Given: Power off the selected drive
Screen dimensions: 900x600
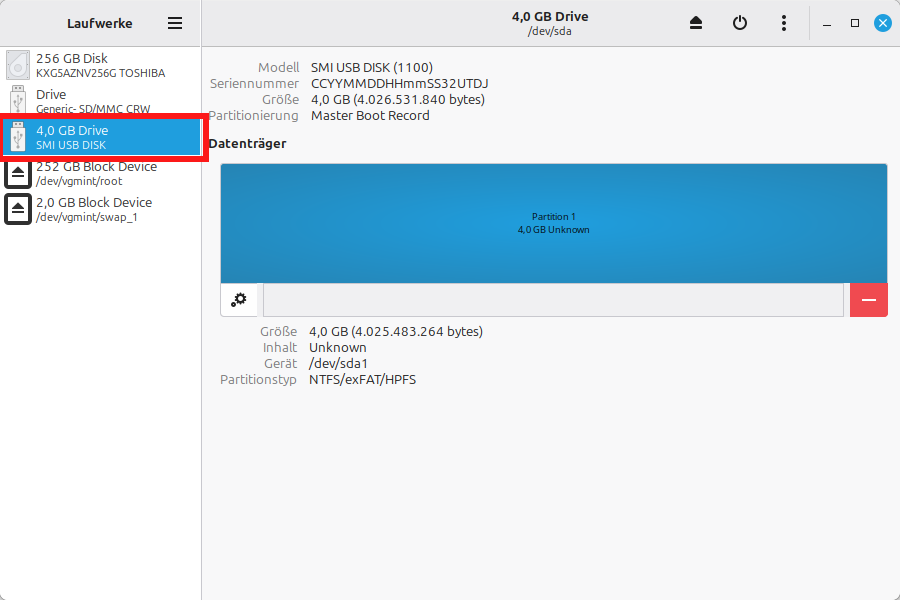Looking at the screenshot, I should (740, 23).
